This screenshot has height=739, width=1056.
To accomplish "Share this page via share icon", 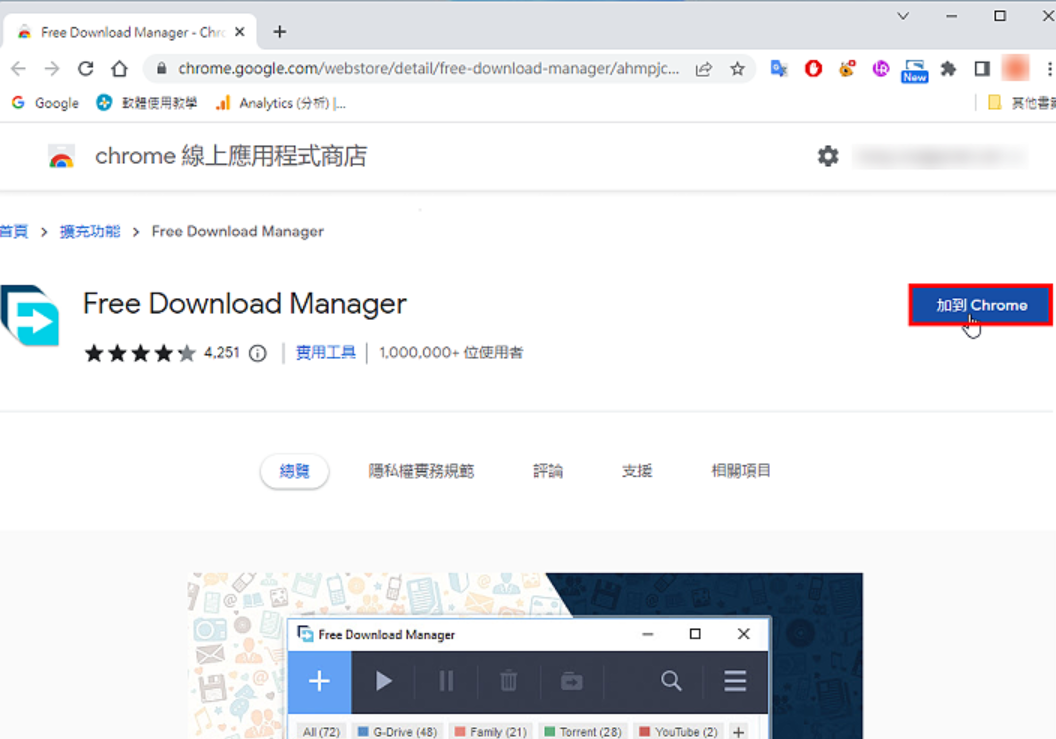I will (x=704, y=69).
